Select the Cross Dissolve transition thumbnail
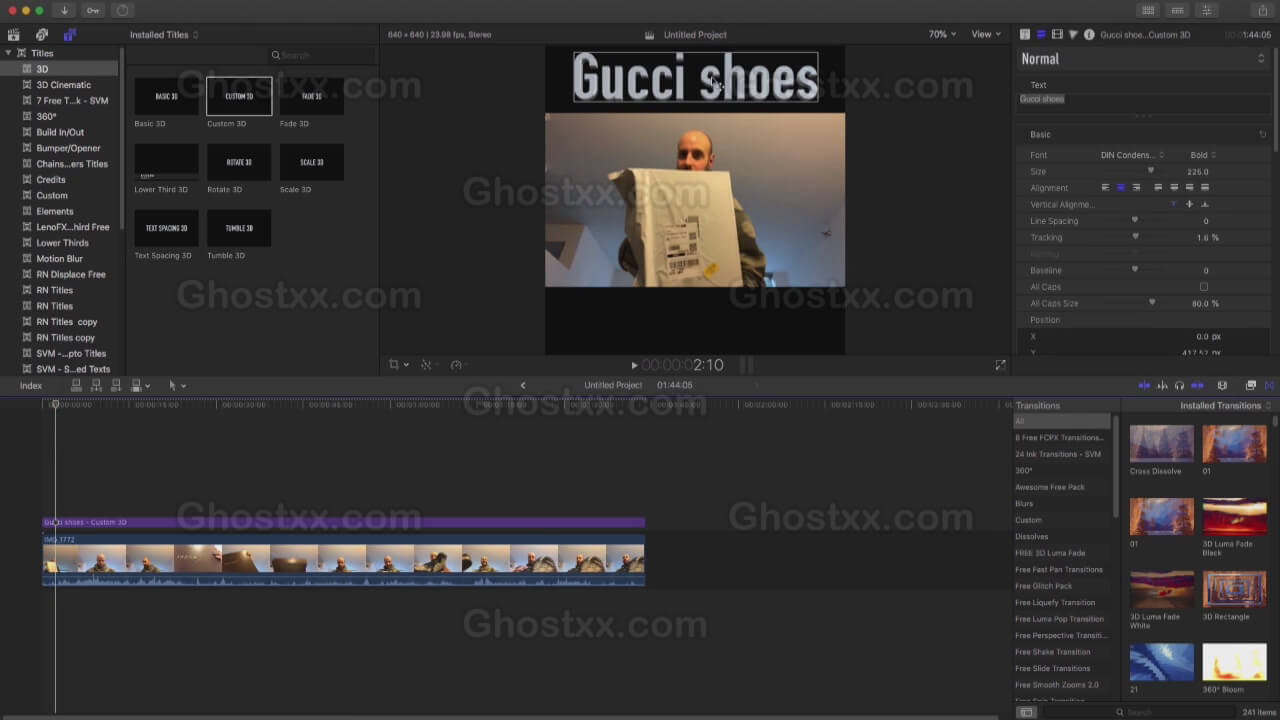1280x720 pixels. [1162, 444]
